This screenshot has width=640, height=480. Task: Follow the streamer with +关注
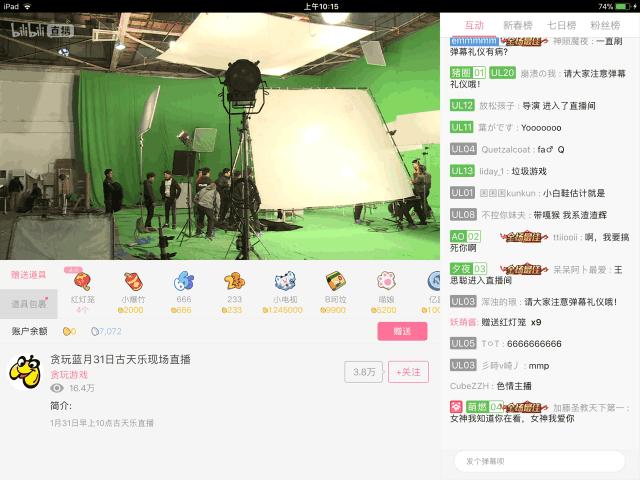408,372
